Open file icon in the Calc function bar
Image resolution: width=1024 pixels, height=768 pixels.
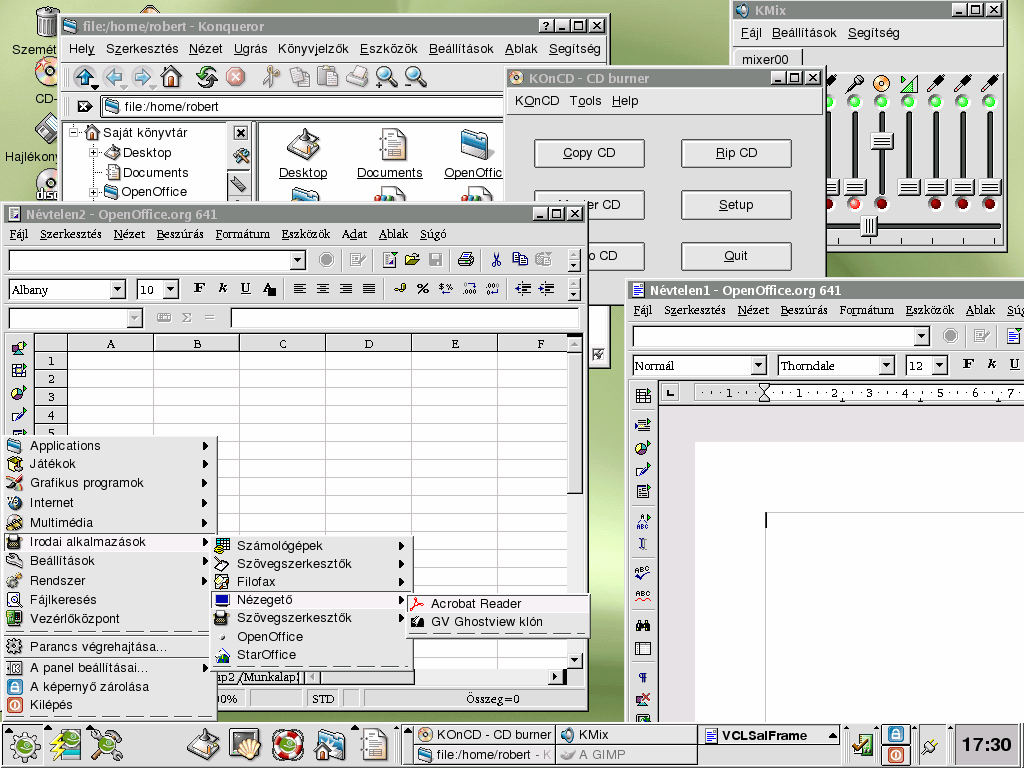tap(412, 260)
